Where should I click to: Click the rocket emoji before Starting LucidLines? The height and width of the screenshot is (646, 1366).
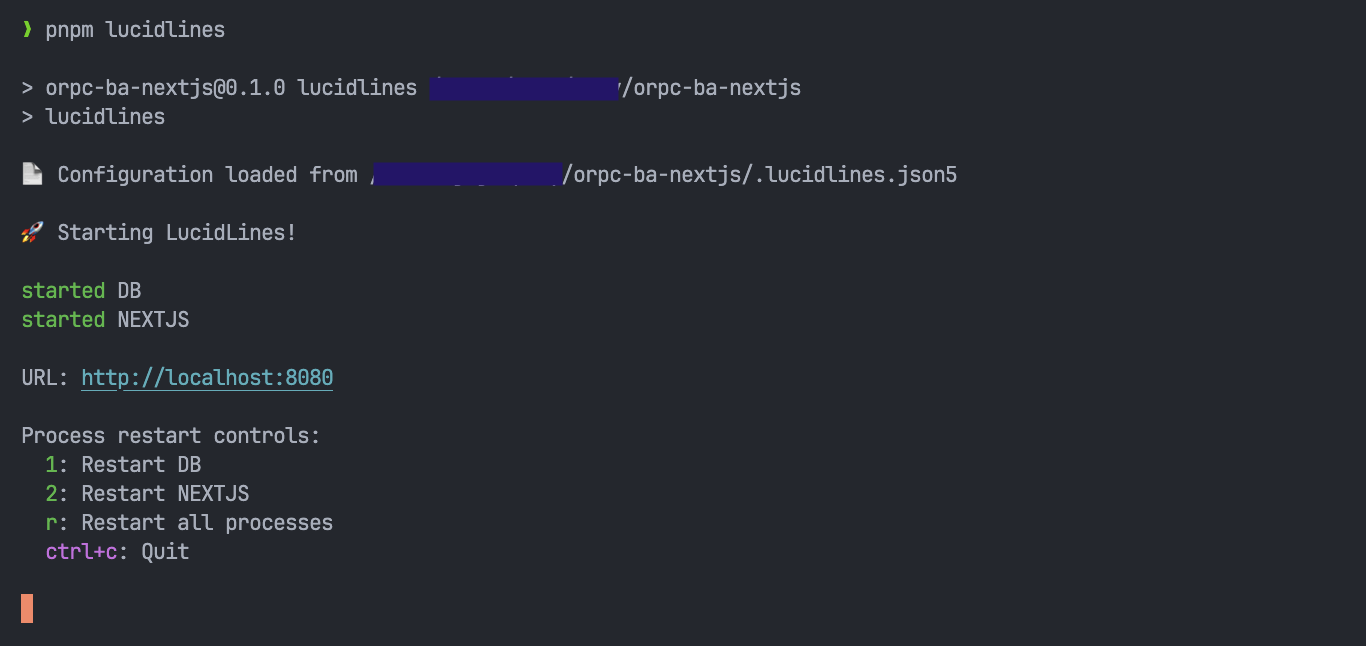coord(32,233)
